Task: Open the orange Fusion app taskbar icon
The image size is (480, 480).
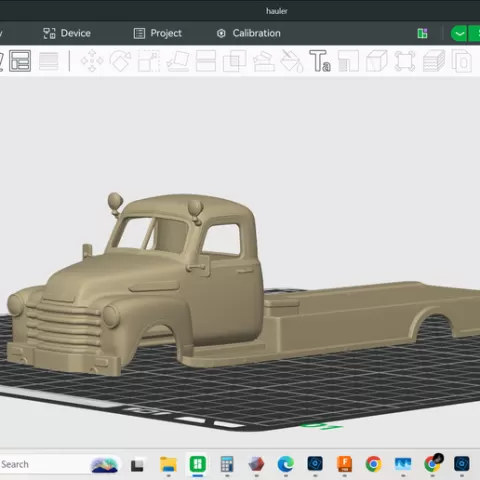Action: tap(344, 464)
